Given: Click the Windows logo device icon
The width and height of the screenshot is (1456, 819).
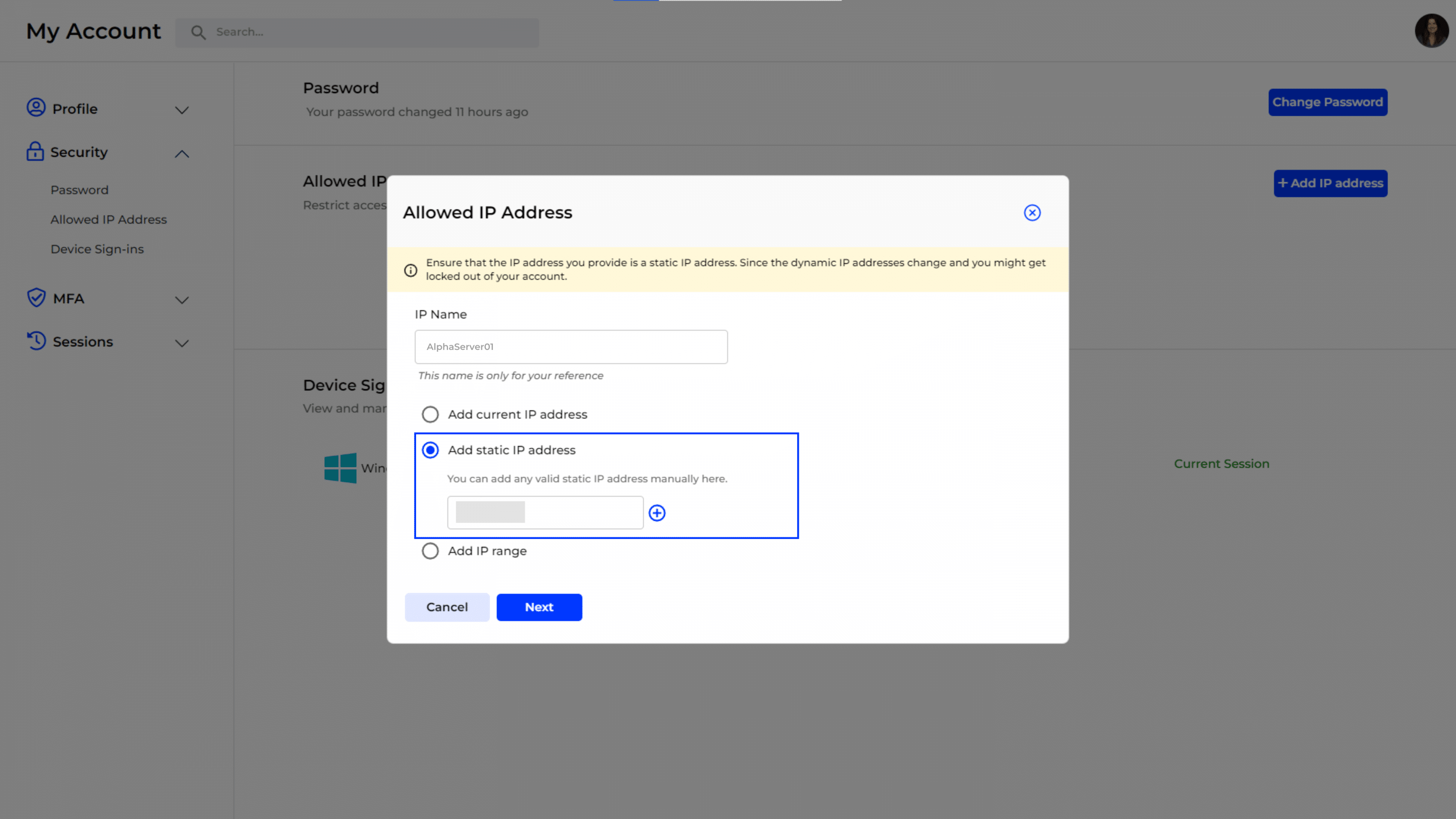Looking at the screenshot, I should pyautogui.click(x=340, y=468).
